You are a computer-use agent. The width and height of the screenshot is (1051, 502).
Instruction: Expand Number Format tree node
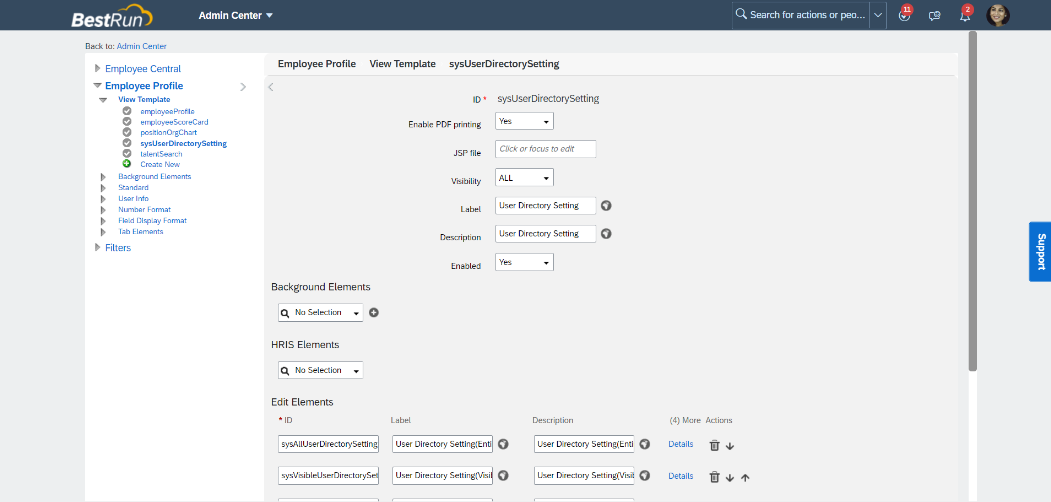pyautogui.click(x=103, y=210)
